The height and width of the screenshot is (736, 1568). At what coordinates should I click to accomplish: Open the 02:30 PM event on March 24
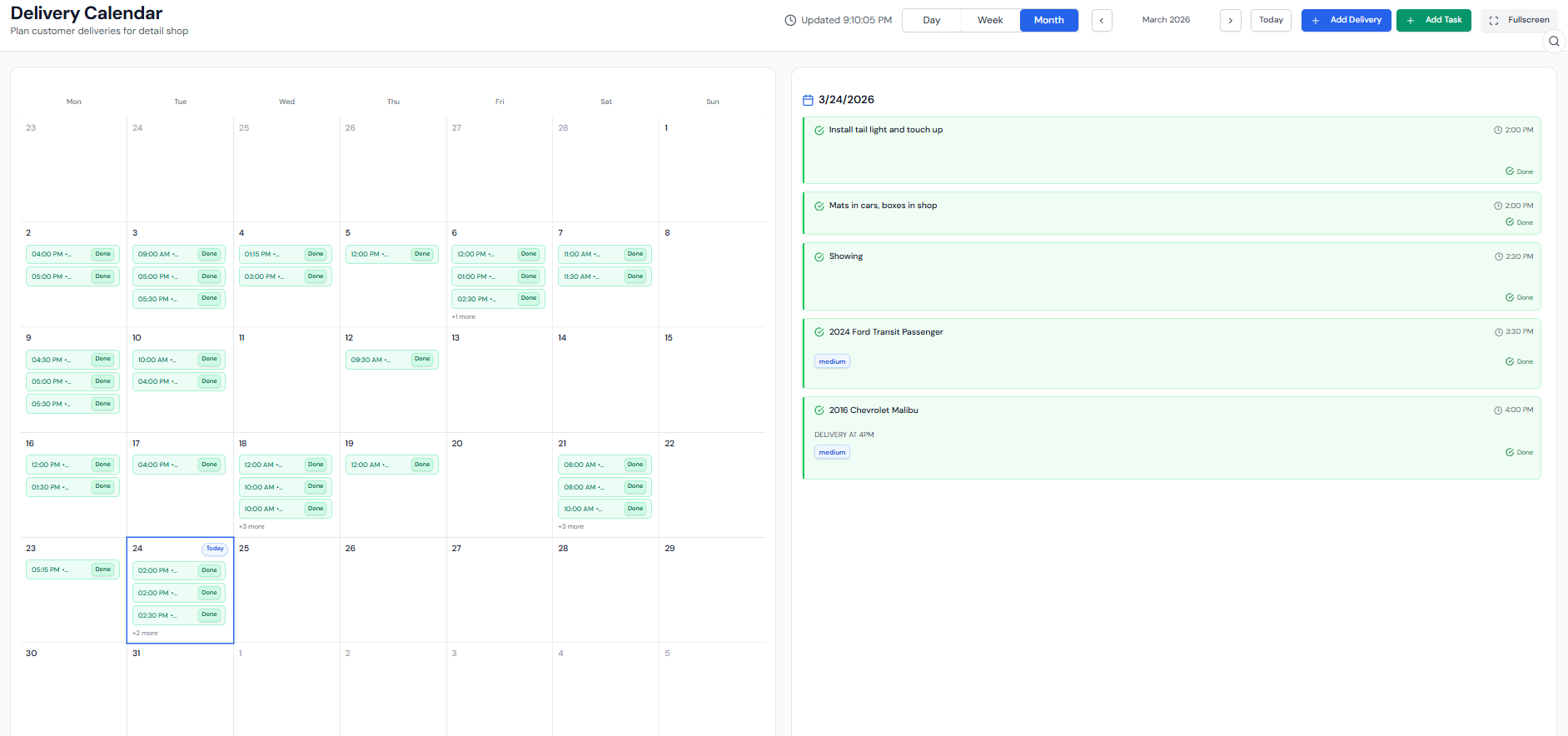click(179, 615)
